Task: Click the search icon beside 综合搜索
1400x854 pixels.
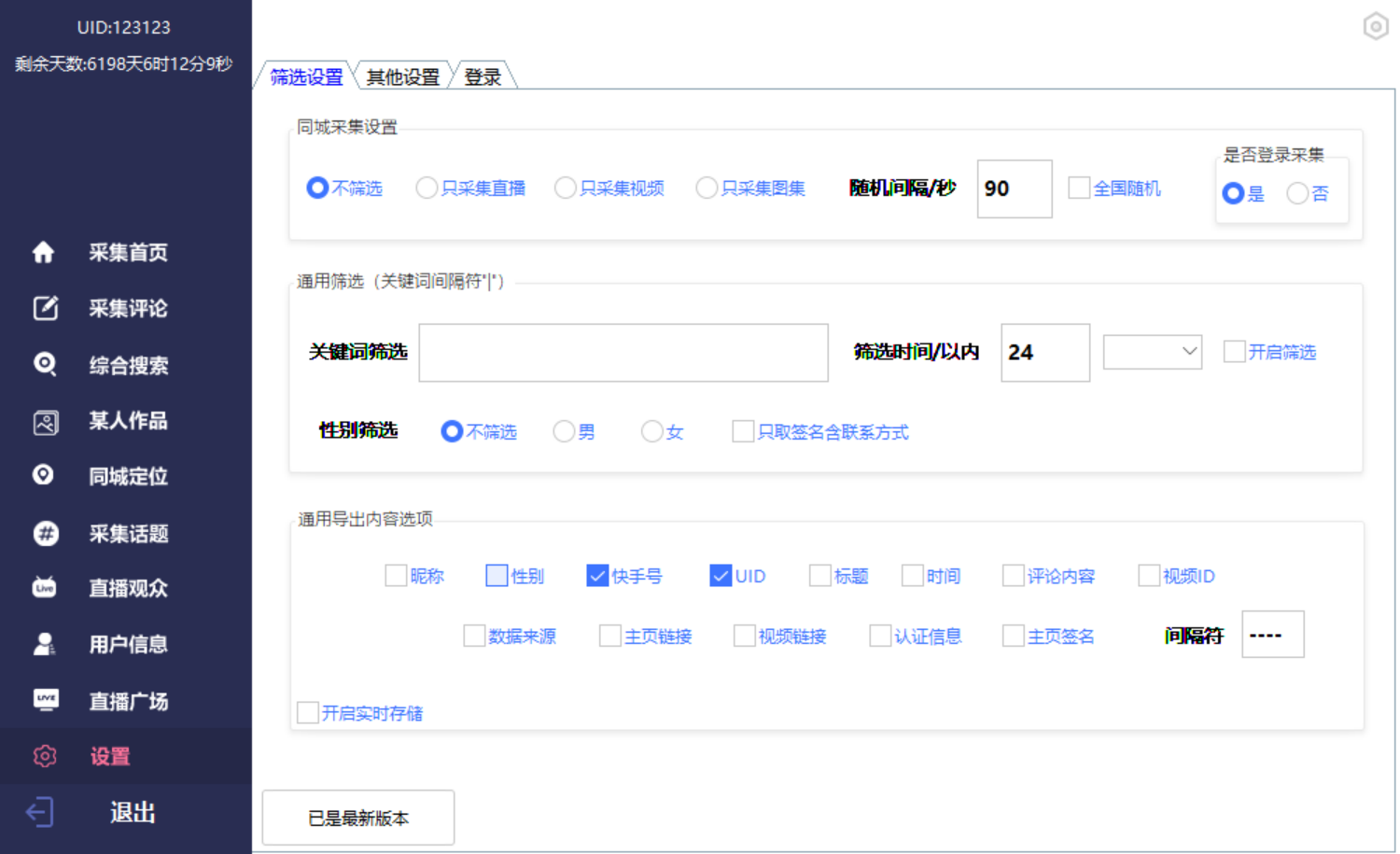Action: click(45, 364)
